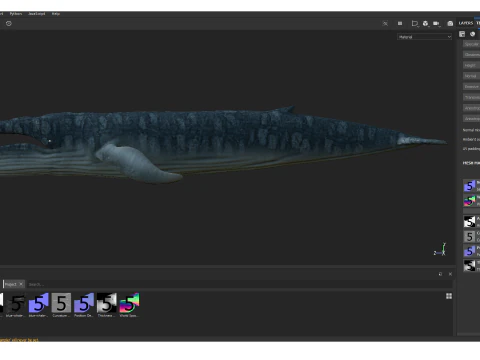This screenshot has height=360, width=480.
Task: Undock the shelf panel with float icon
Action: click(x=440, y=274)
